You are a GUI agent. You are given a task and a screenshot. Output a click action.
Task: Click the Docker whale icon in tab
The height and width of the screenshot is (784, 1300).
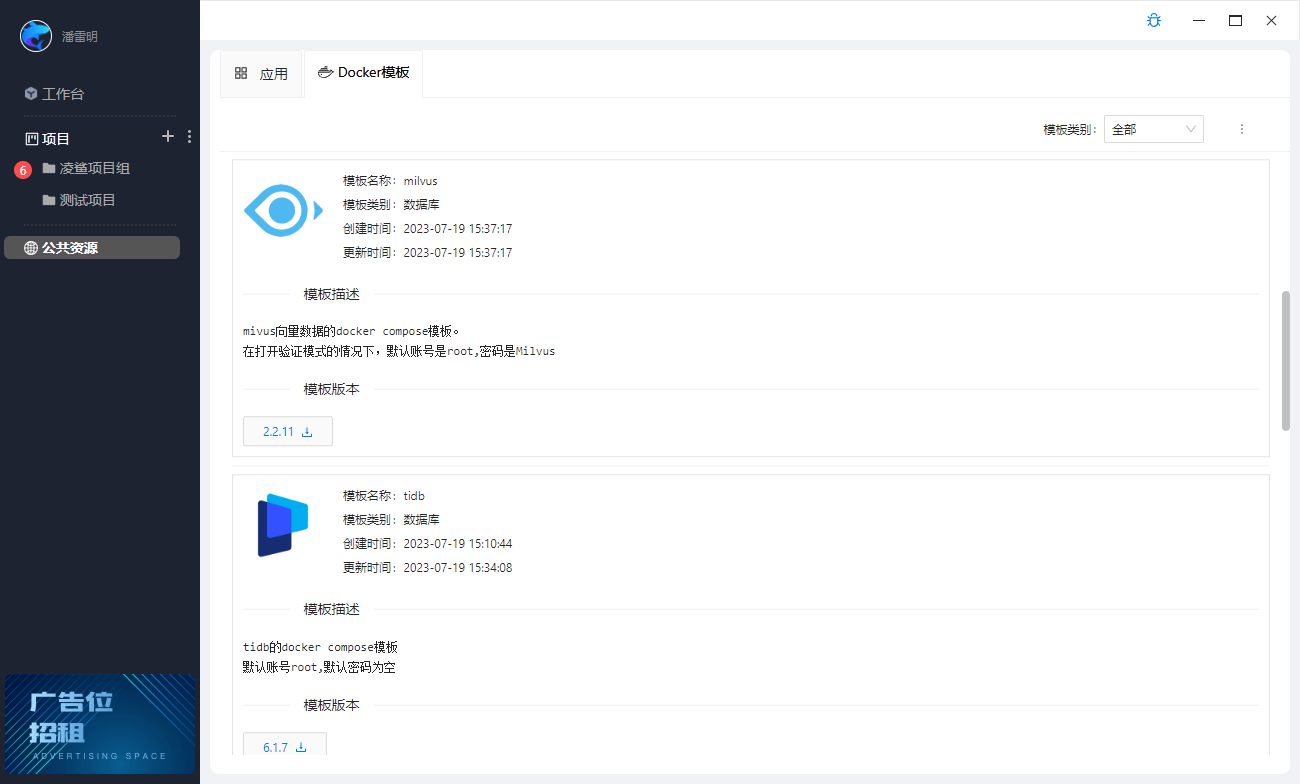coord(325,72)
